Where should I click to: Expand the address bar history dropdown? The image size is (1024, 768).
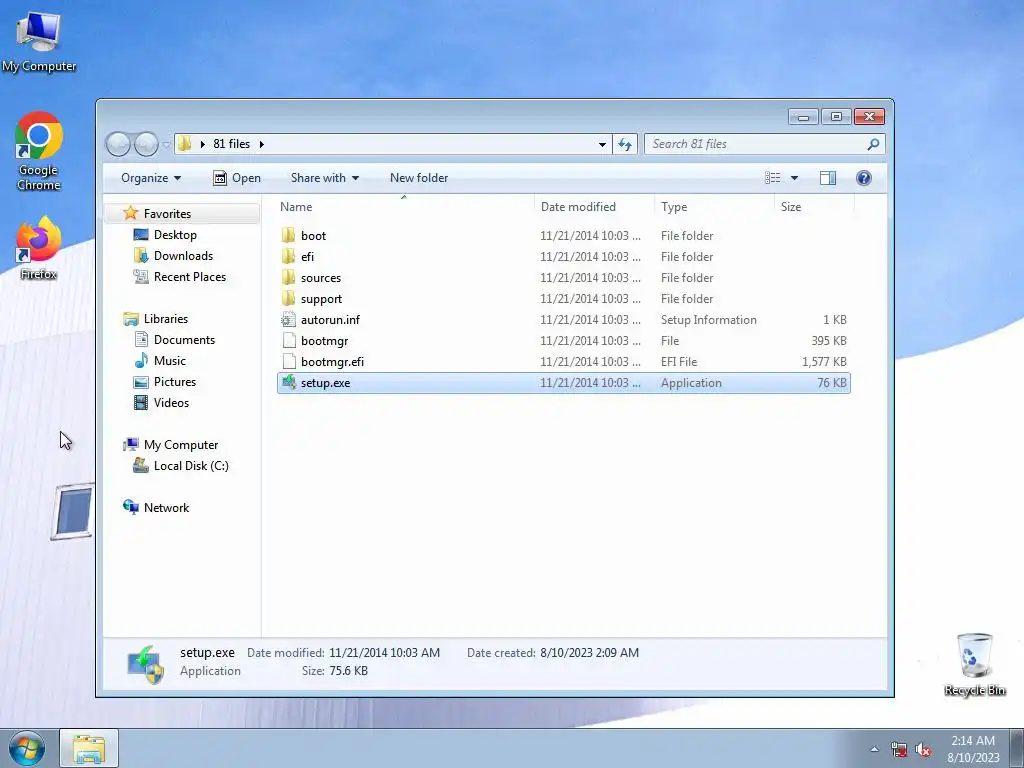(x=602, y=144)
